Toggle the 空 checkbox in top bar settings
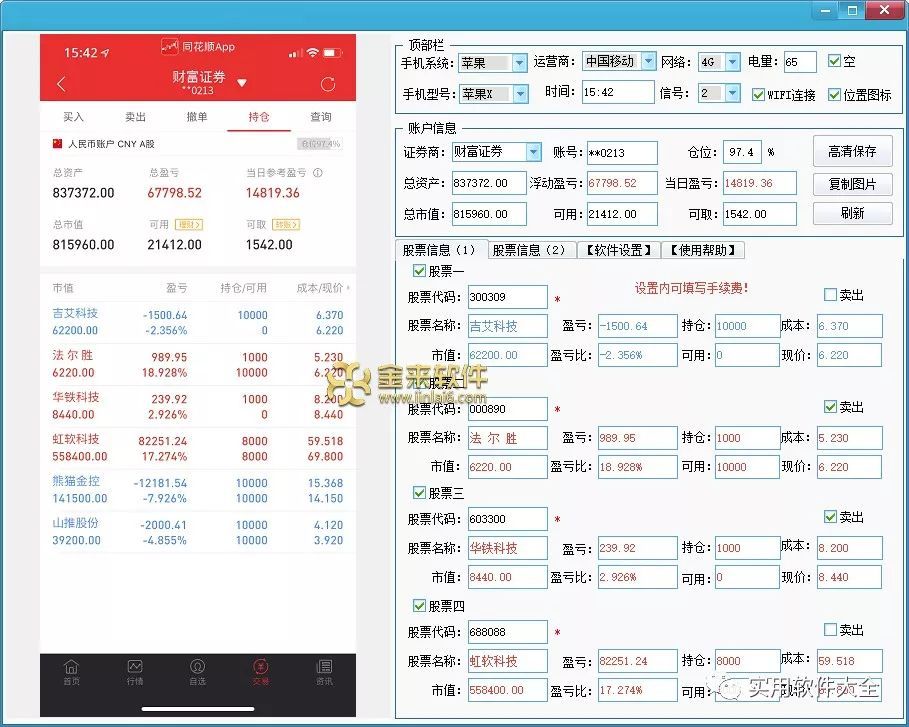The width and height of the screenshot is (909, 727). point(834,61)
